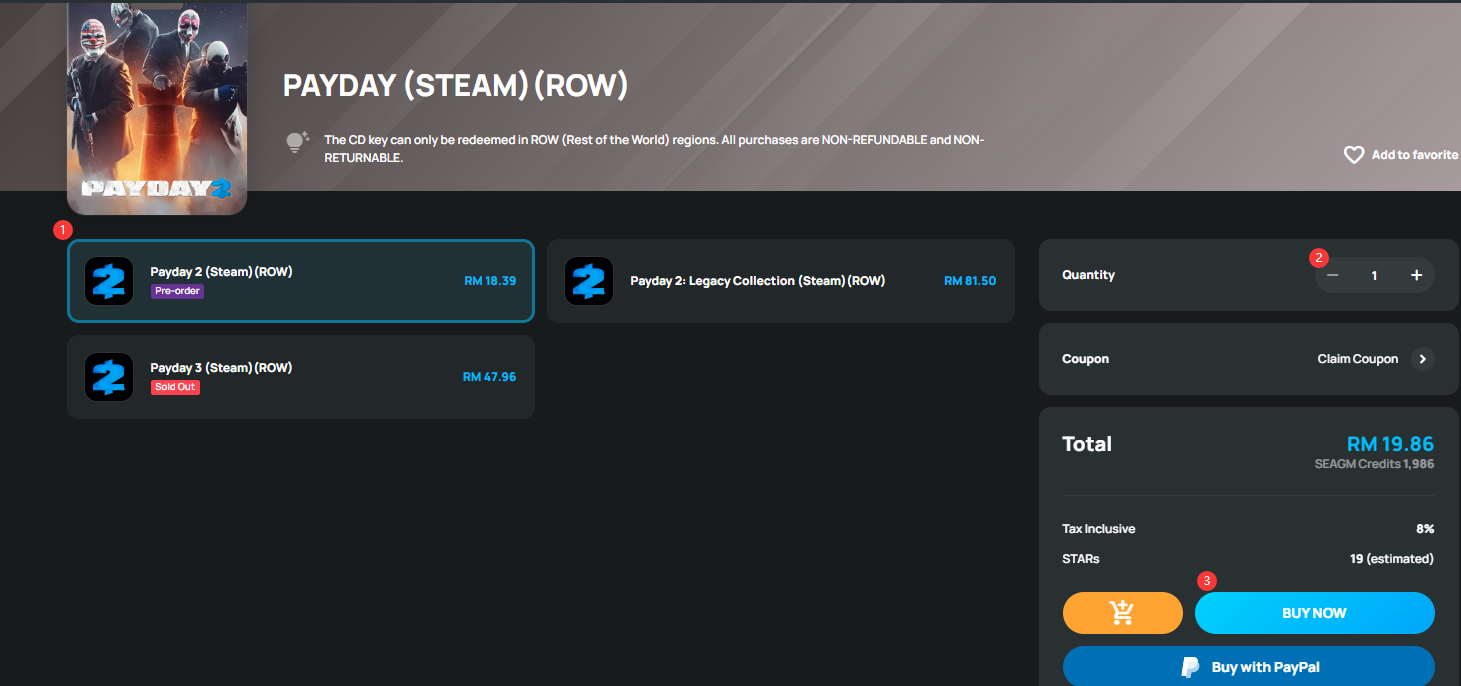Click the heart icon beside Add to favorite

(x=1354, y=155)
